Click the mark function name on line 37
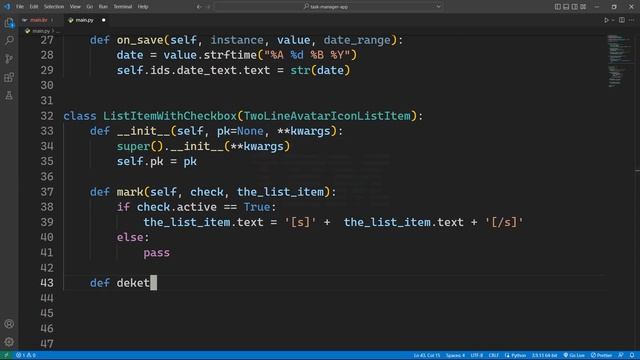The height and width of the screenshot is (360, 640). (130, 192)
